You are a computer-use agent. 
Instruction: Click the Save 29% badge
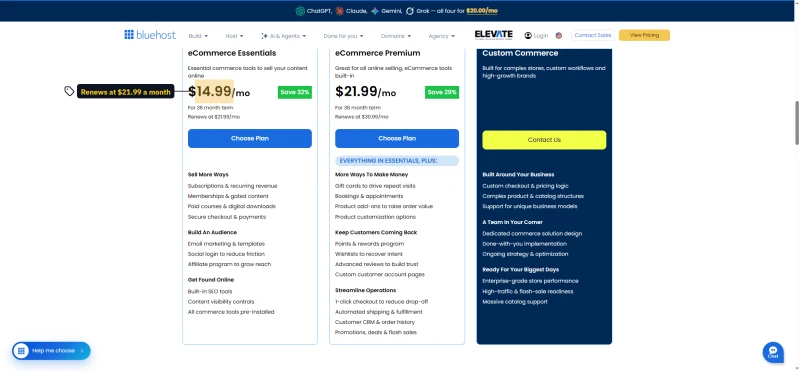[442, 92]
